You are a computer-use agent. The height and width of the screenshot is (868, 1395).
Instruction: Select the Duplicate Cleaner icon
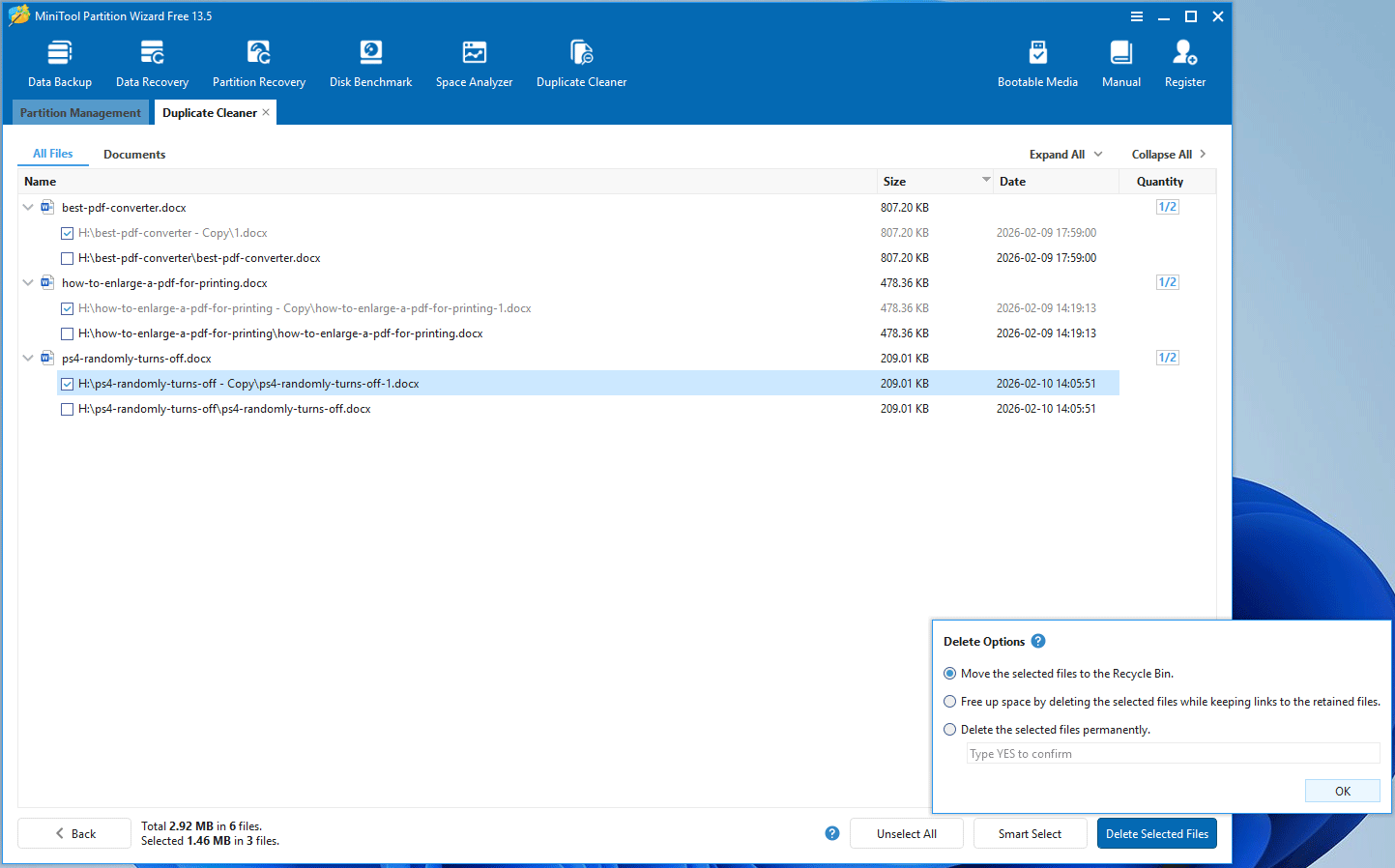[x=581, y=61]
